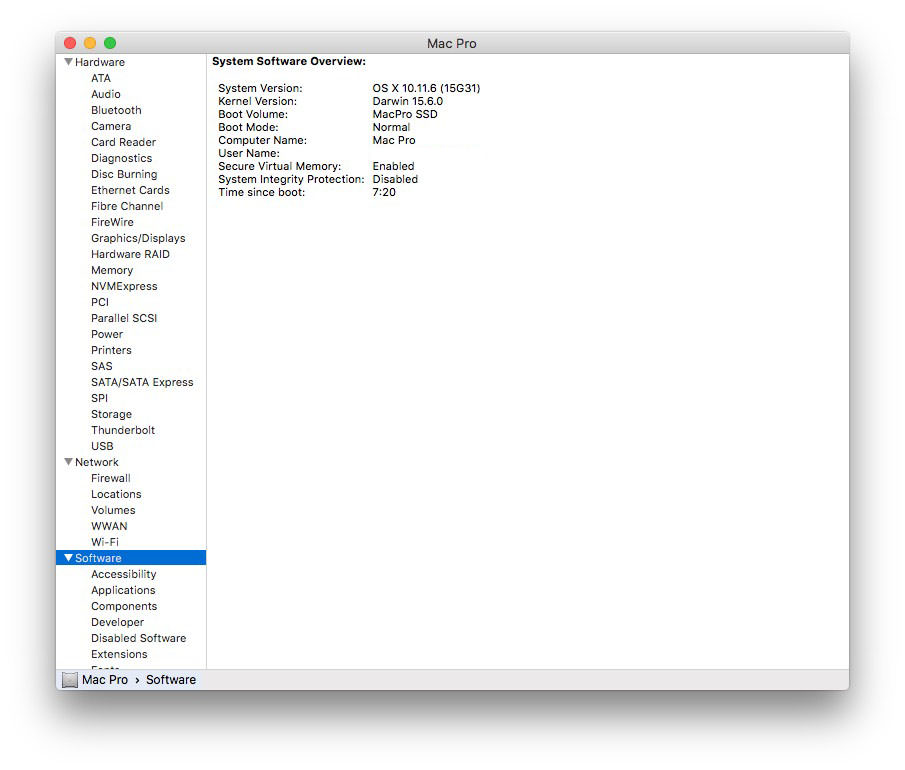Click the Mac Pro computer icon in path bar
The width and height of the screenshot is (905, 770).
click(x=70, y=680)
